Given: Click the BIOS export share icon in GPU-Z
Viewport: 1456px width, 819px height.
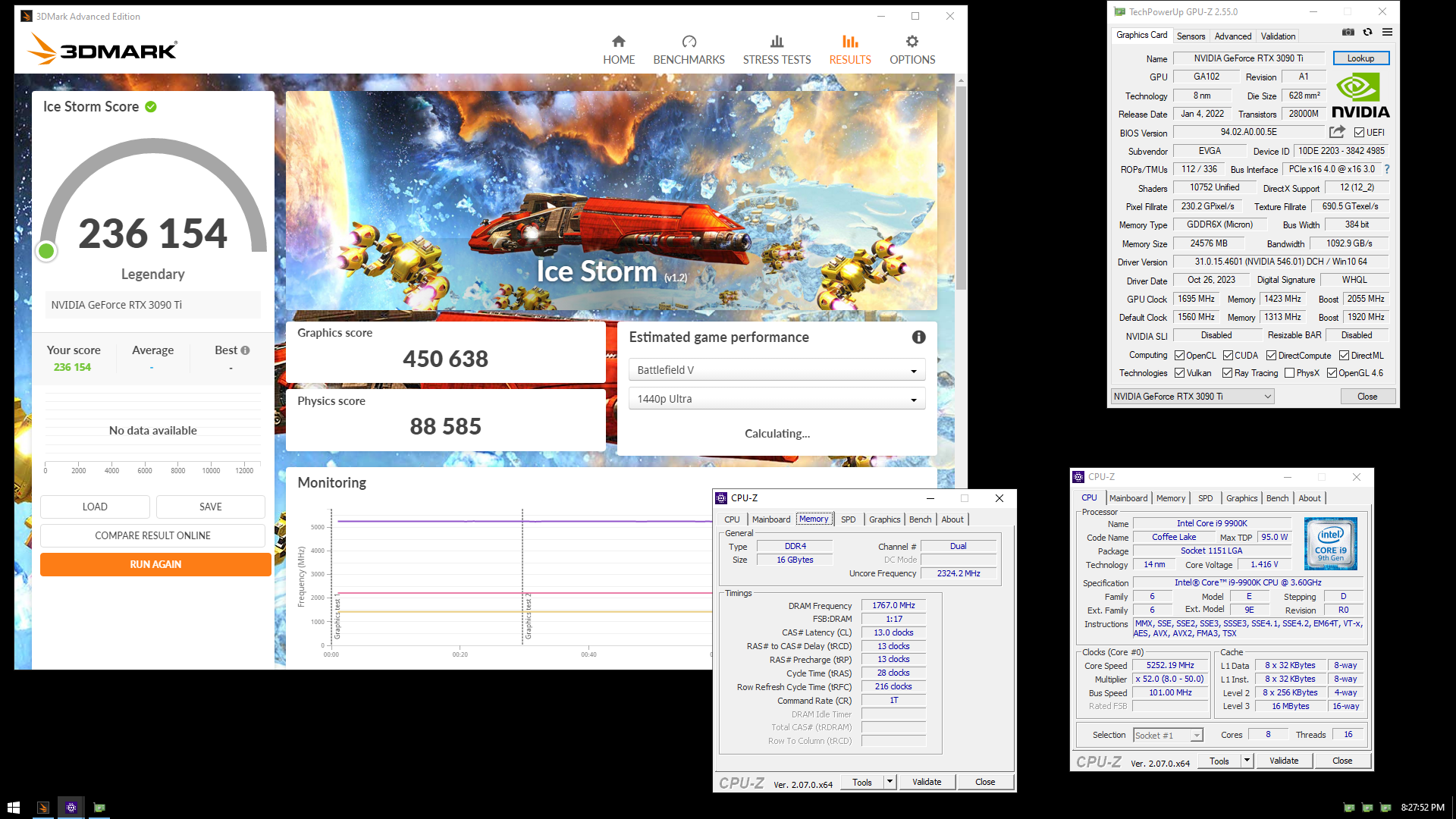Looking at the screenshot, I should (x=1337, y=132).
